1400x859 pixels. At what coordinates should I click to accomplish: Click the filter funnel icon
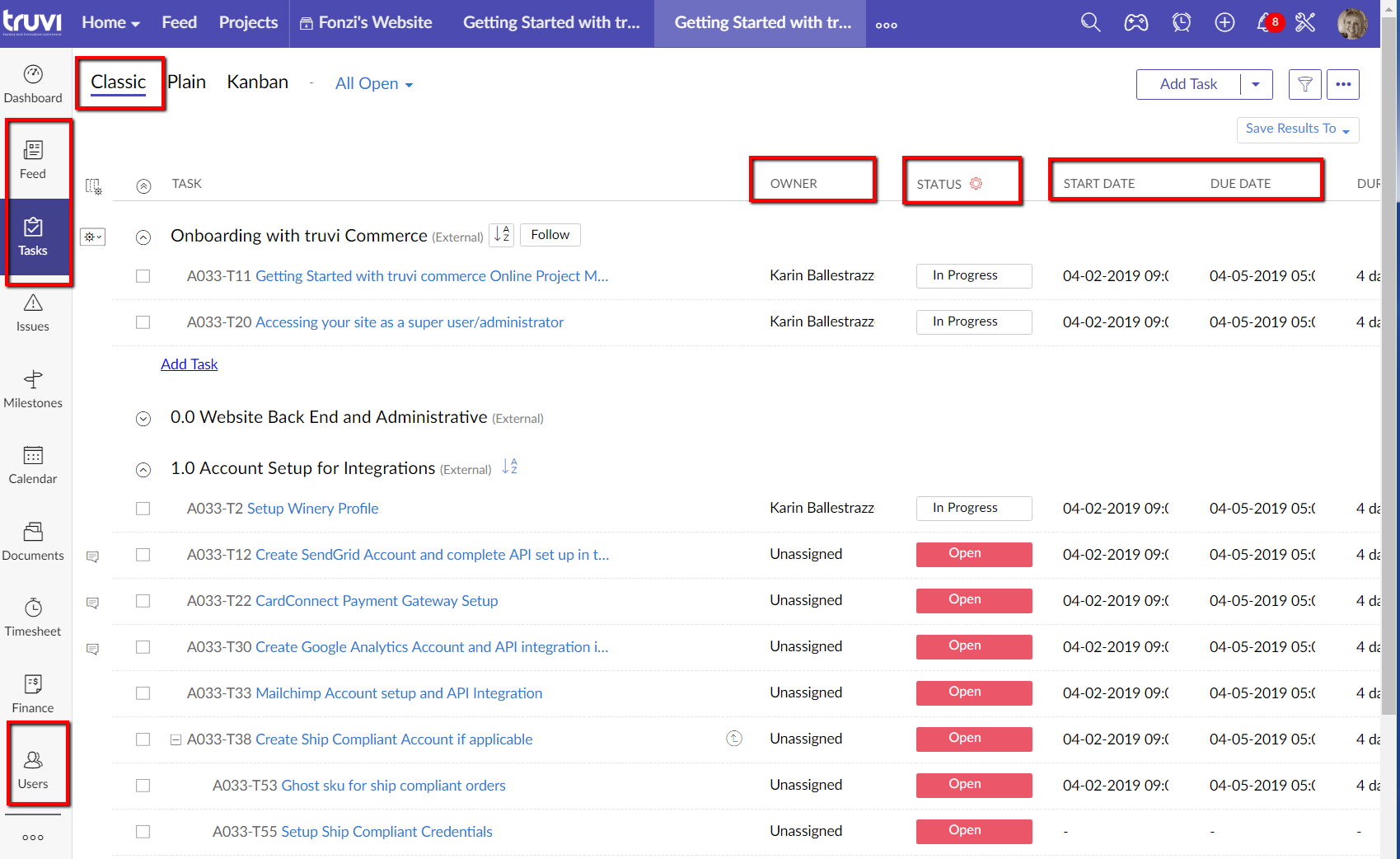(1305, 84)
